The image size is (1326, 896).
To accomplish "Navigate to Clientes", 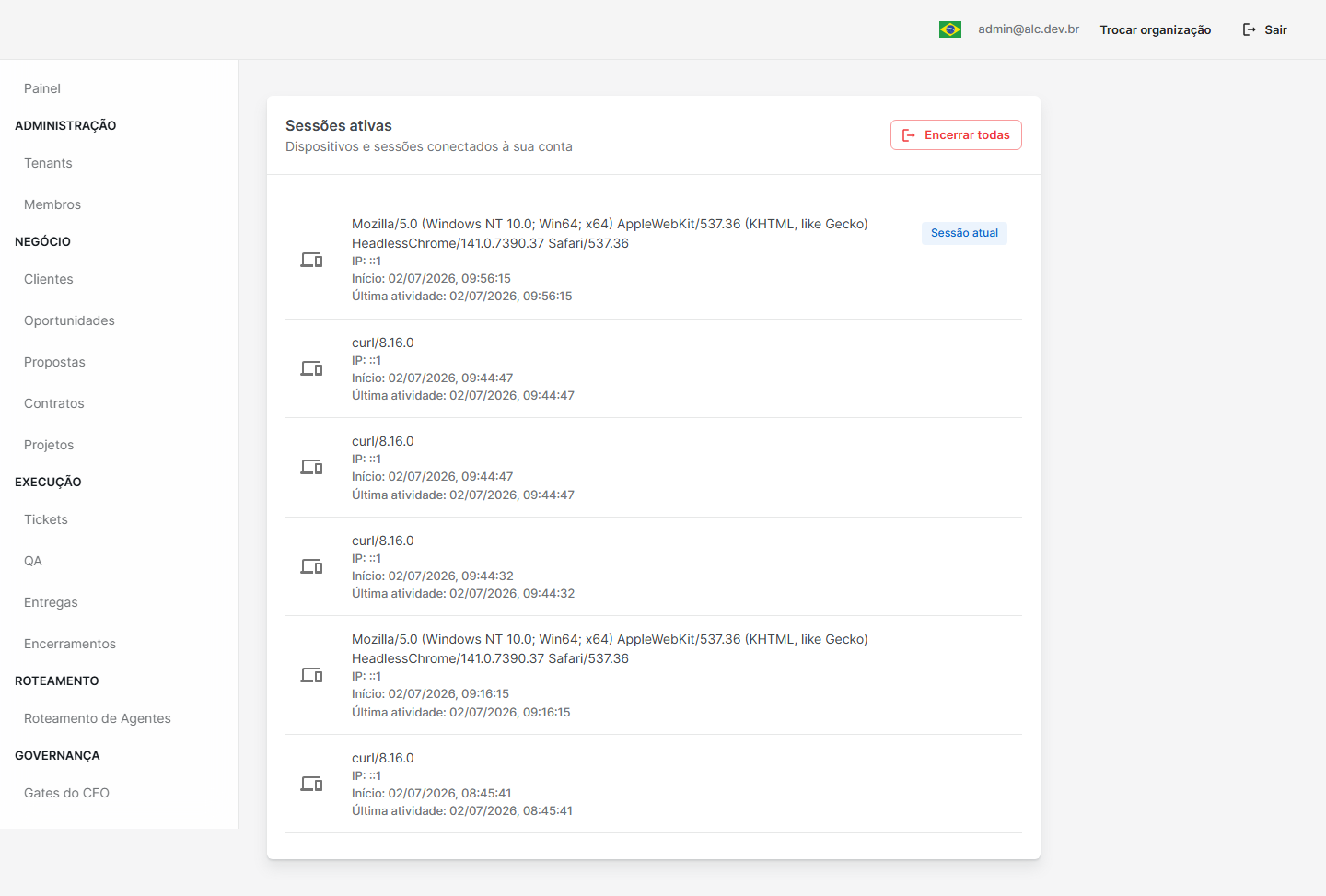I will (49, 279).
